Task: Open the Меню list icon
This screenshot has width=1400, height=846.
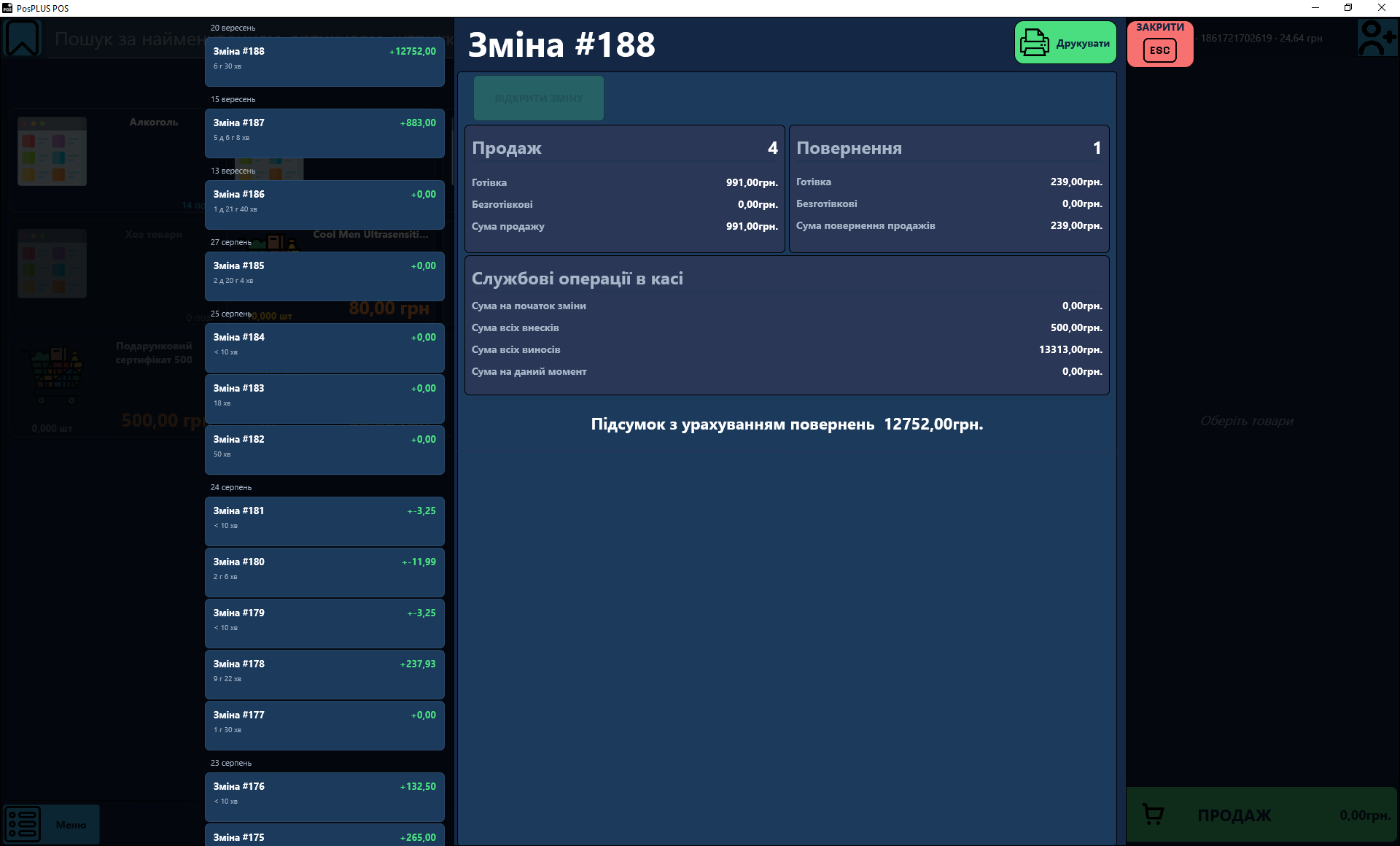Action: click(x=23, y=824)
